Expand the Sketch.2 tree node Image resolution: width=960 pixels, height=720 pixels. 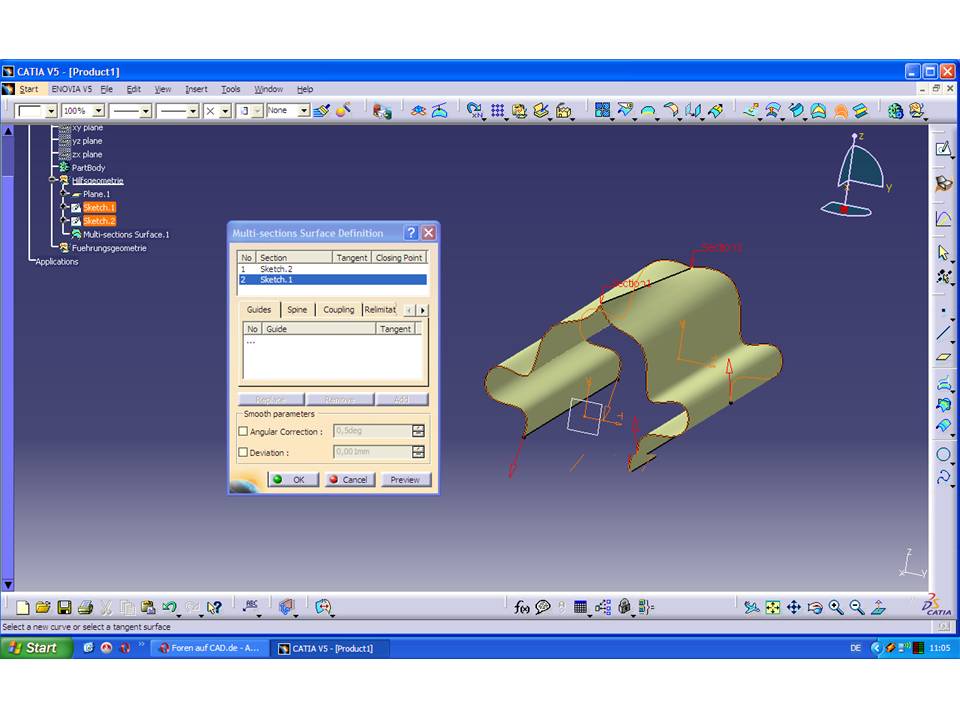[64, 220]
